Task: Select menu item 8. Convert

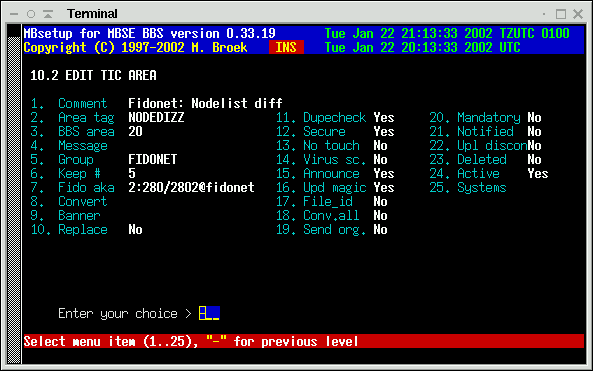Action: coord(69,202)
